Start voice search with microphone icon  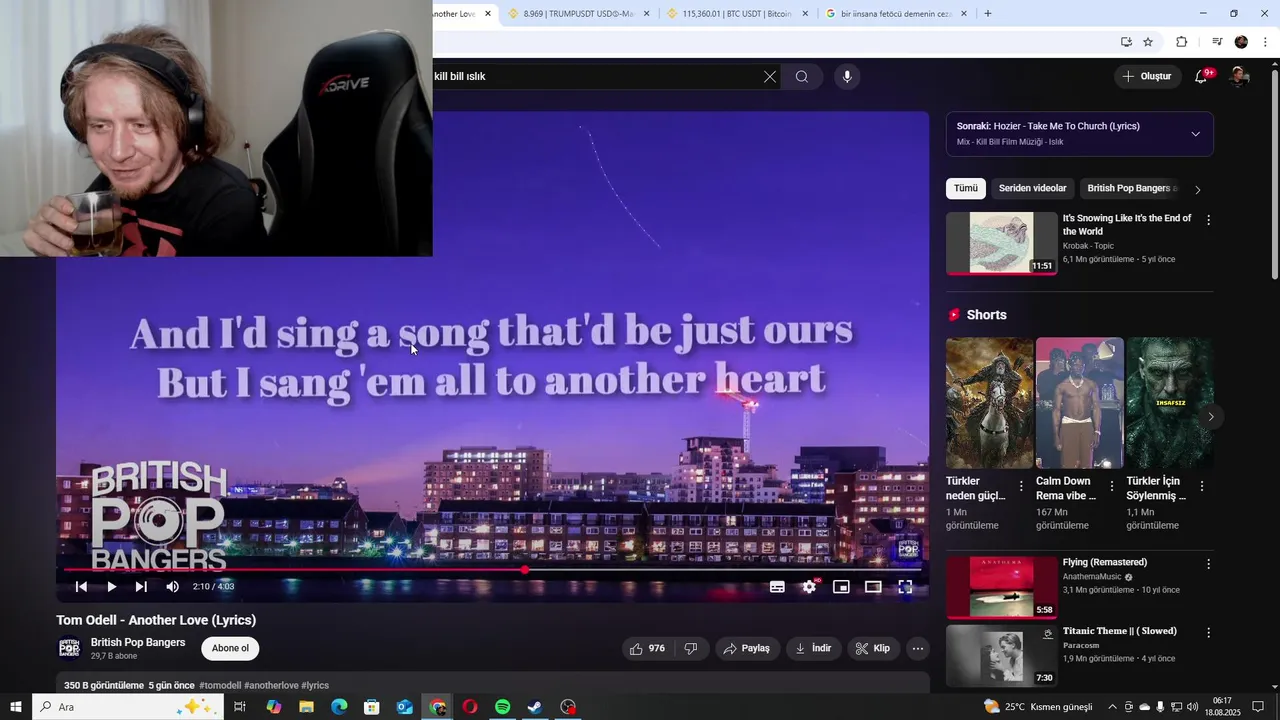(x=847, y=77)
